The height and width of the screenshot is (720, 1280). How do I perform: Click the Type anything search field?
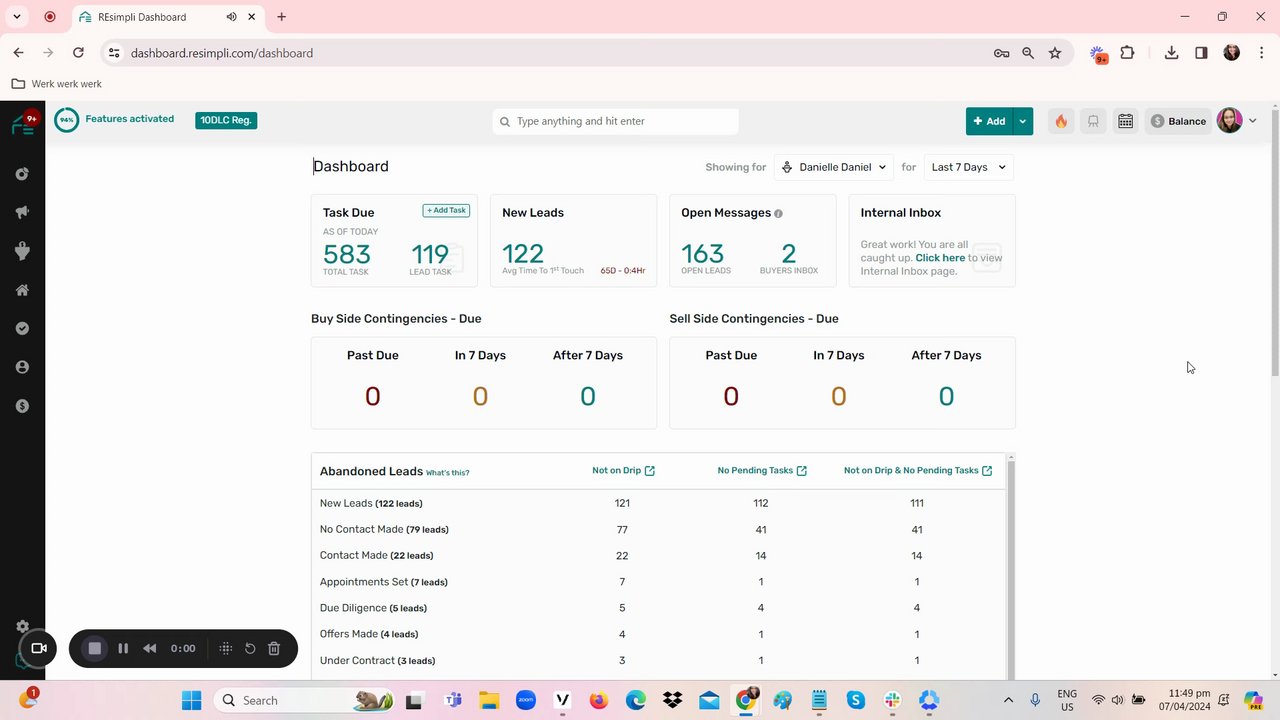pos(615,121)
